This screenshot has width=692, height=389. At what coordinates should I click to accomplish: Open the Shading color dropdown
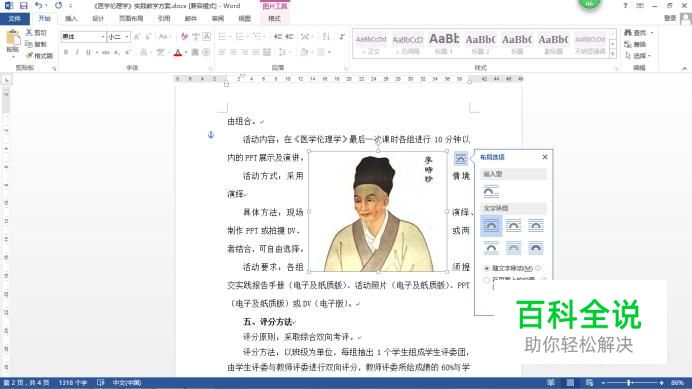point(311,53)
